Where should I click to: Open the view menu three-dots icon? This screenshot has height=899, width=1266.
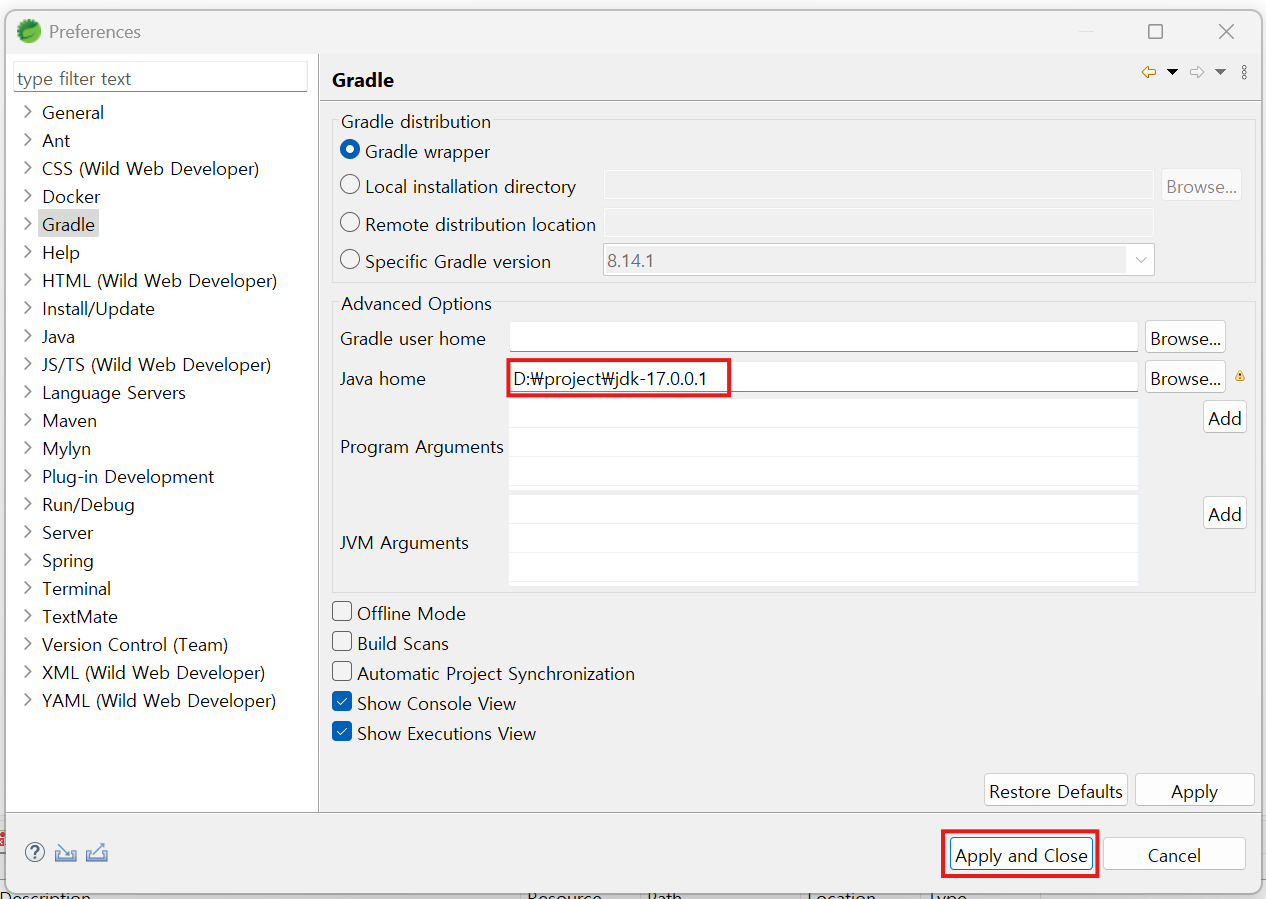tap(1244, 72)
